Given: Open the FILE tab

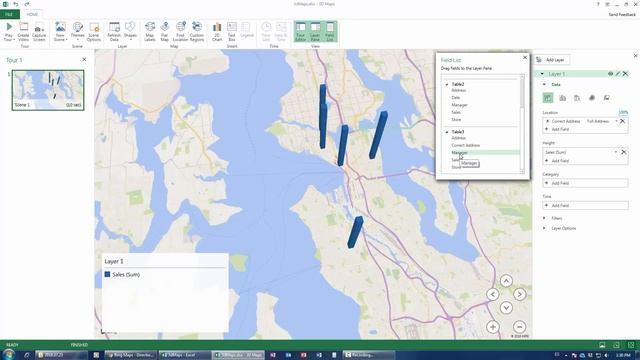Looking at the screenshot, I should click(x=9, y=14).
